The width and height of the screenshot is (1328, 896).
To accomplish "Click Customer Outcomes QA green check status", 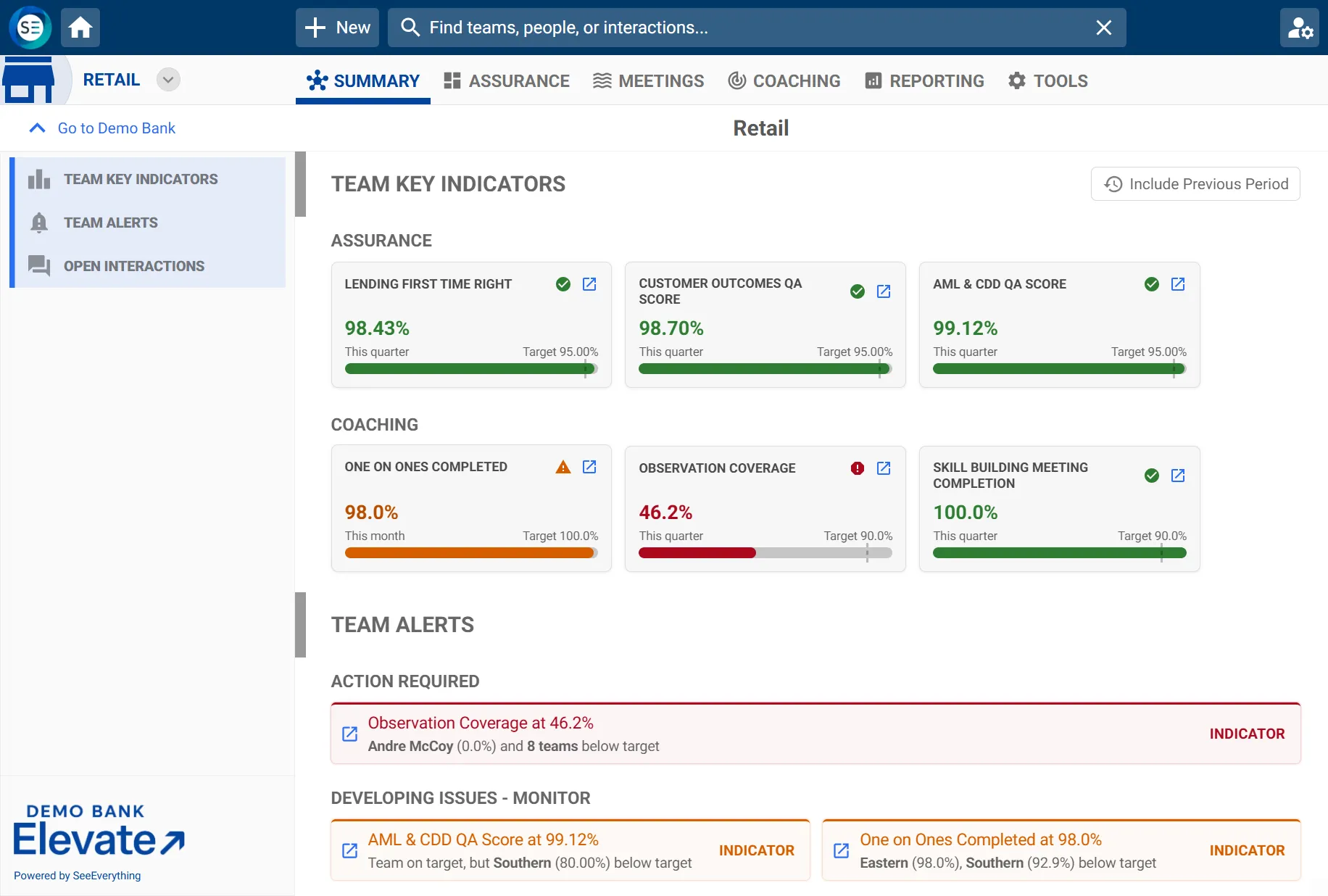I will [x=858, y=291].
